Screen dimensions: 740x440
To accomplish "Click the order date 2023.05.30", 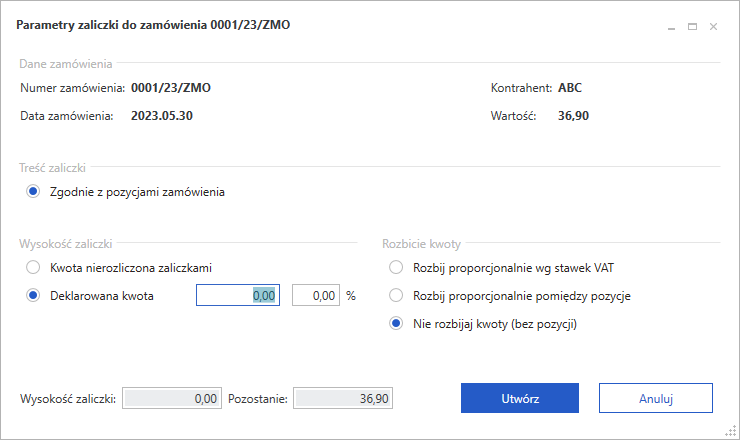I will [x=162, y=115].
